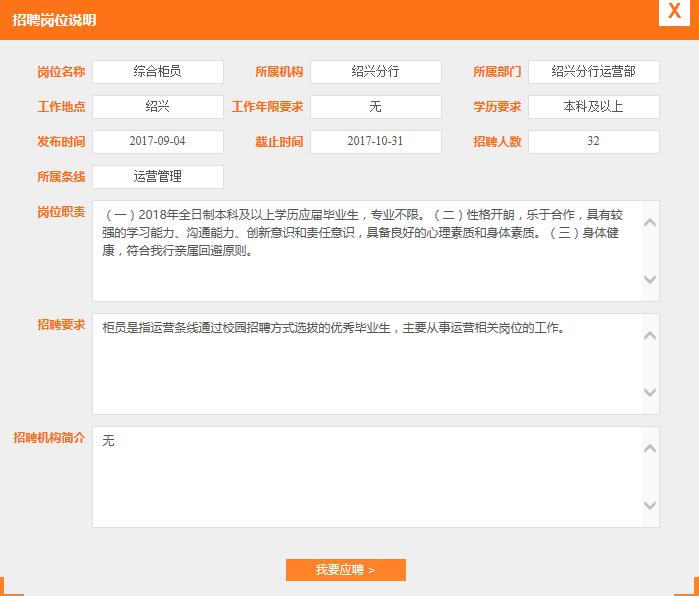Click the 学历要求 field showing 本科及以上
This screenshot has height=596, width=699.
coord(593,107)
